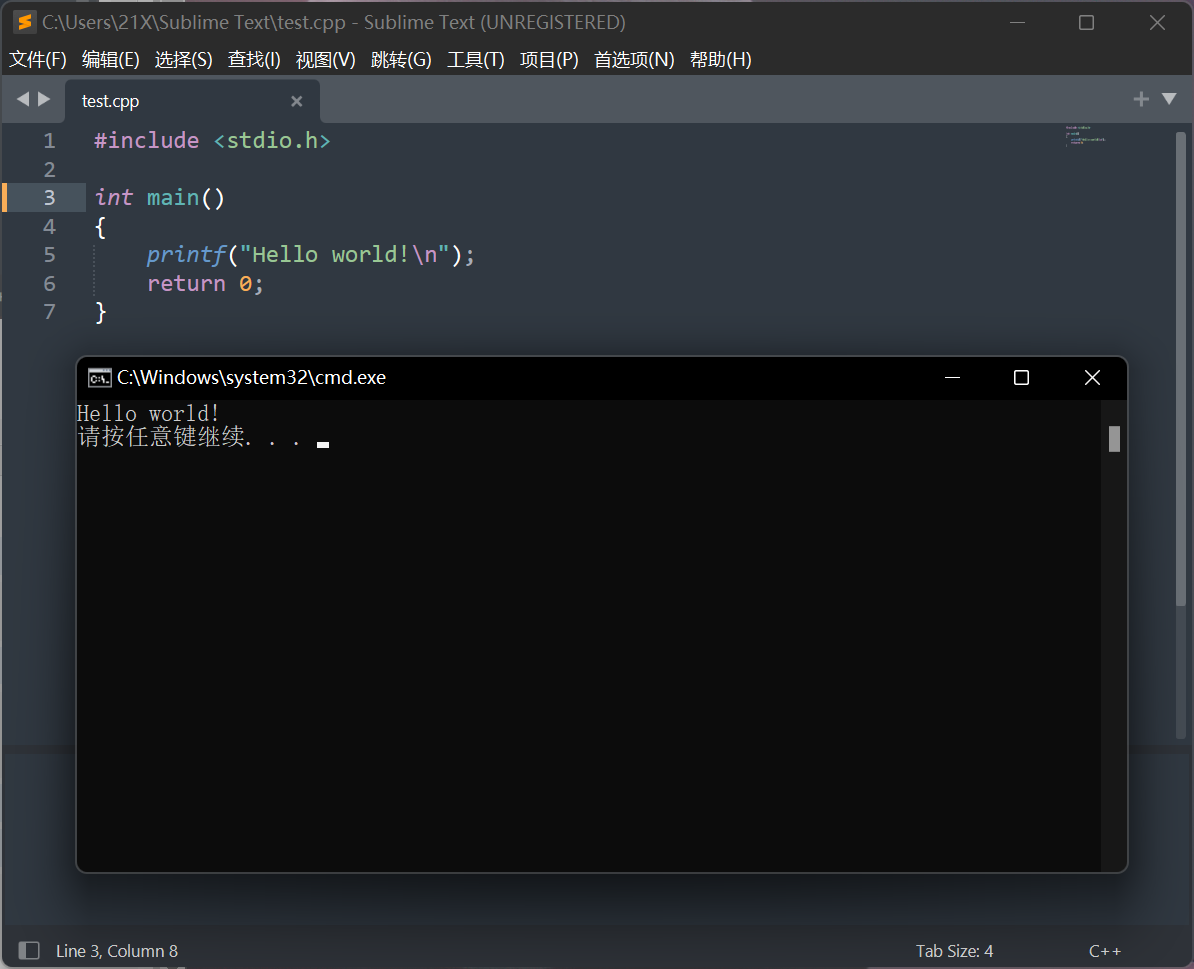This screenshot has height=969, width=1194.
Task: Click the cmd window scrollbar thumb
Action: (x=1114, y=438)
